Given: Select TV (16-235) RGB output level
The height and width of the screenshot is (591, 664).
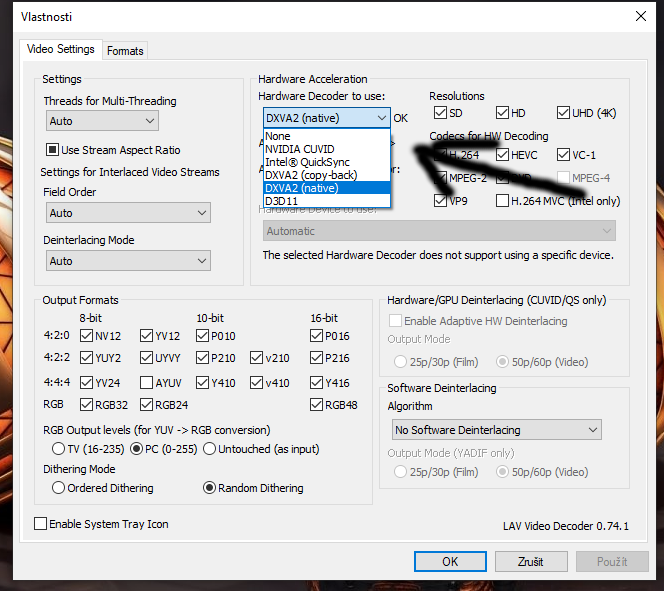Looking at the screenshot, I should (x=59, y=449).
